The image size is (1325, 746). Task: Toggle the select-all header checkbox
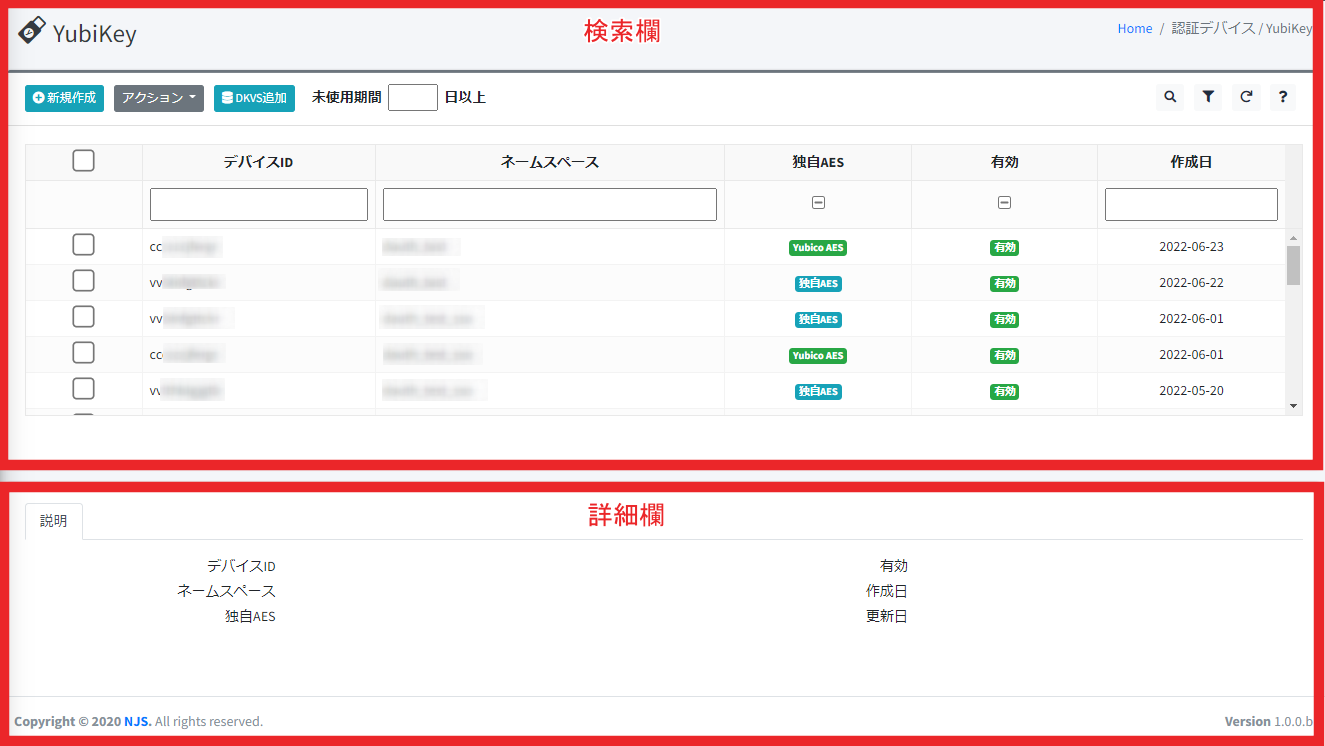coord(84,161)
